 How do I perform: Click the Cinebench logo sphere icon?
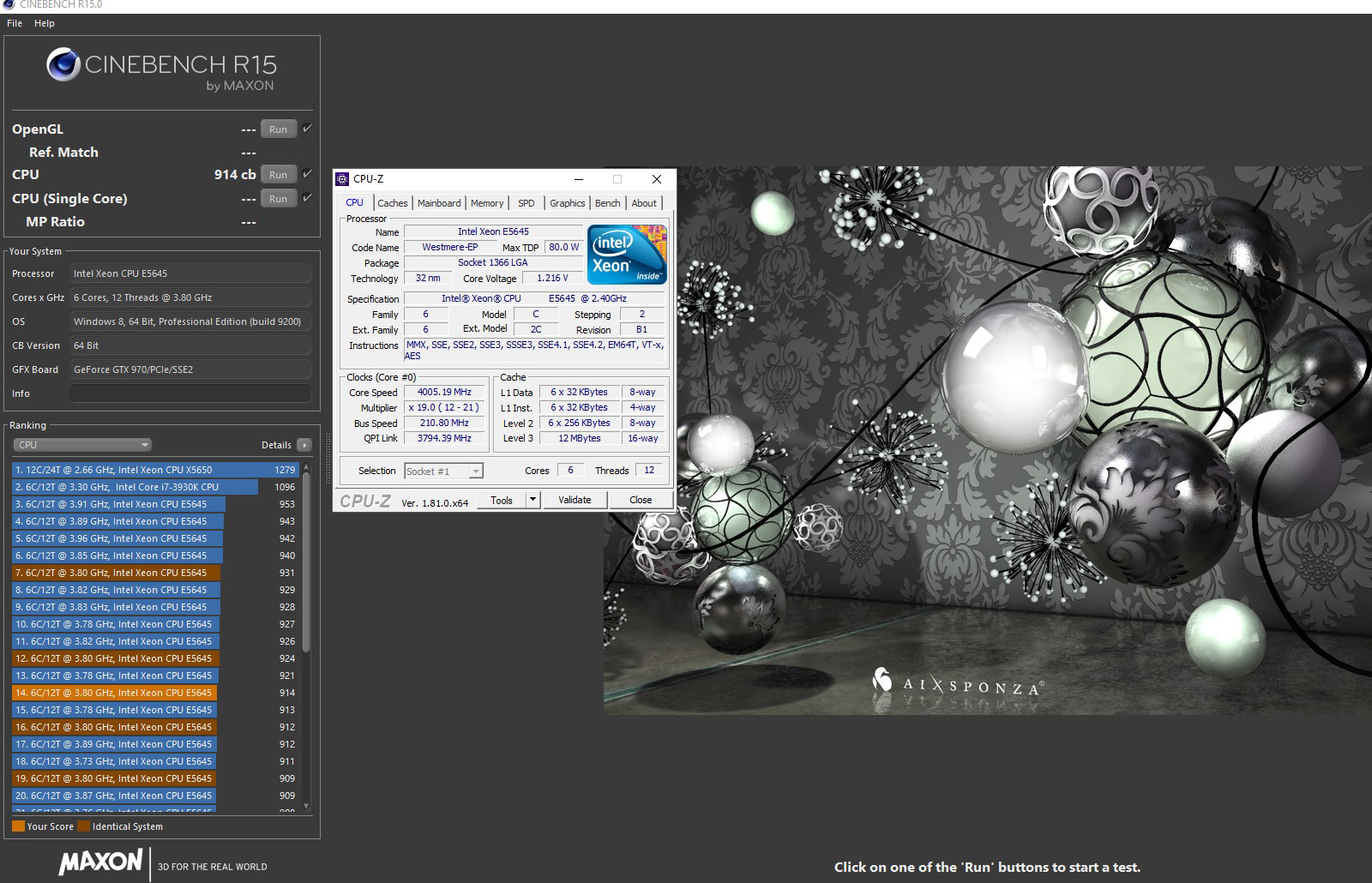point(63,64)
